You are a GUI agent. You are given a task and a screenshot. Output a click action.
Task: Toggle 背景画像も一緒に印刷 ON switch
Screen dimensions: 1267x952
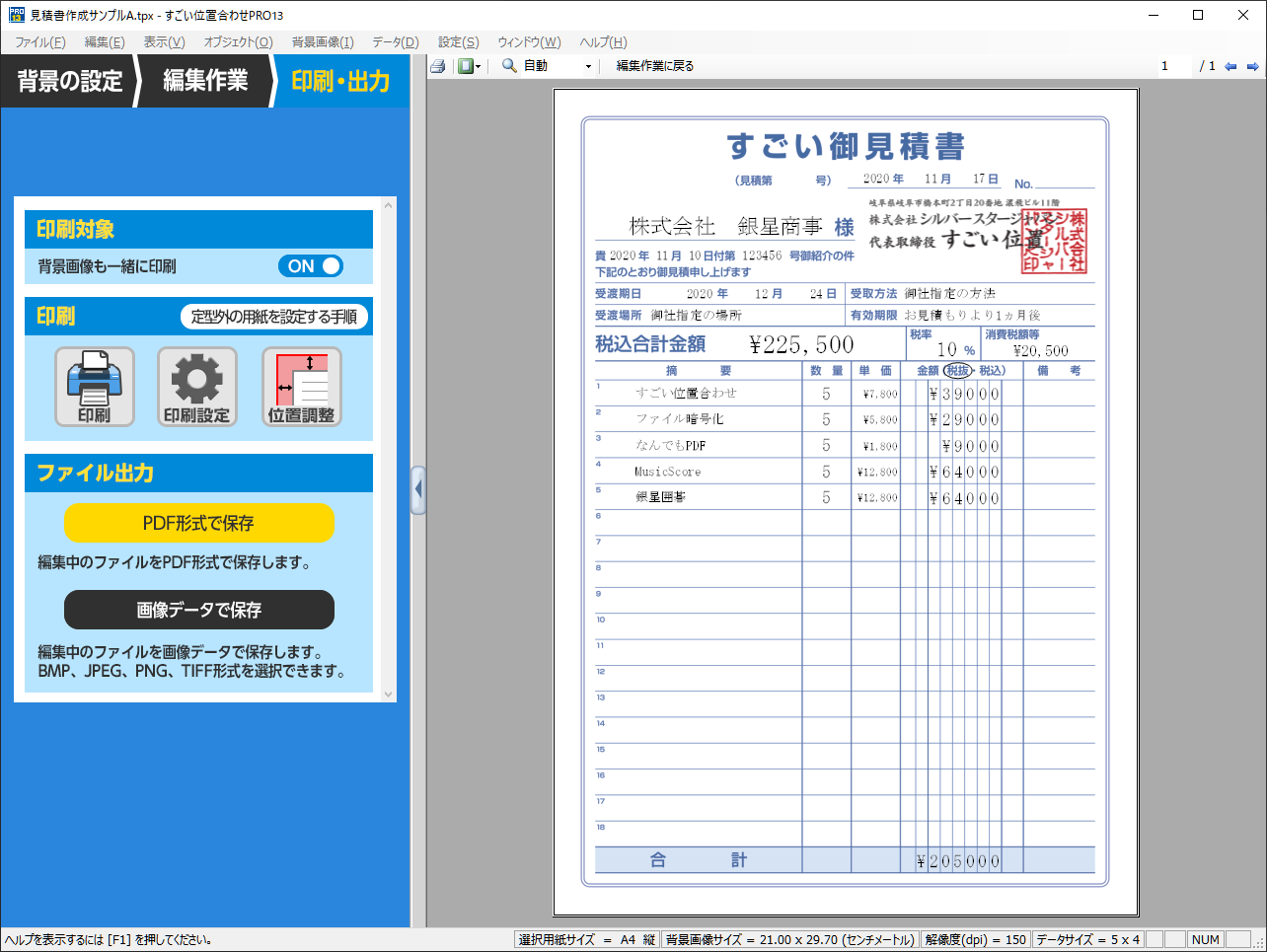coord(311,266)
